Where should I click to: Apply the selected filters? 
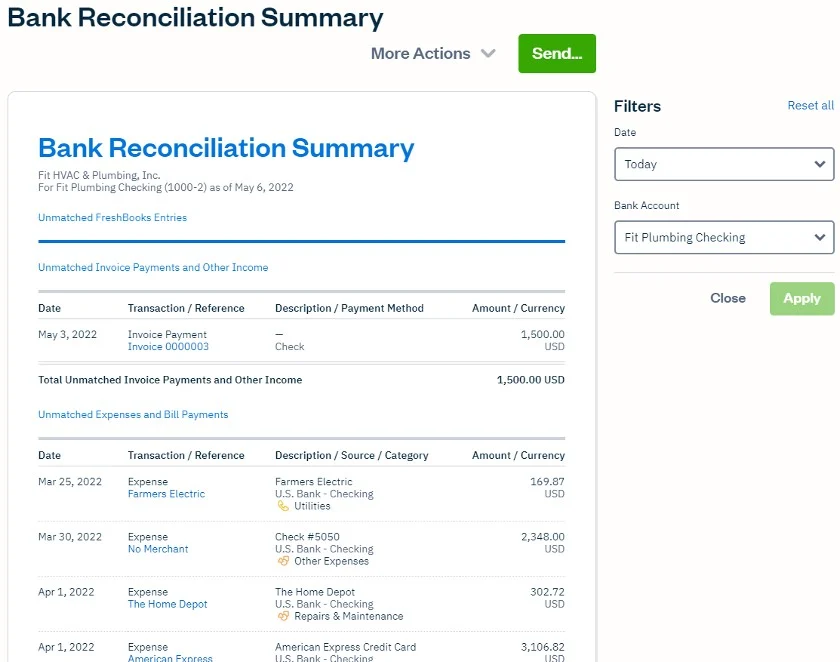[801, 298]
